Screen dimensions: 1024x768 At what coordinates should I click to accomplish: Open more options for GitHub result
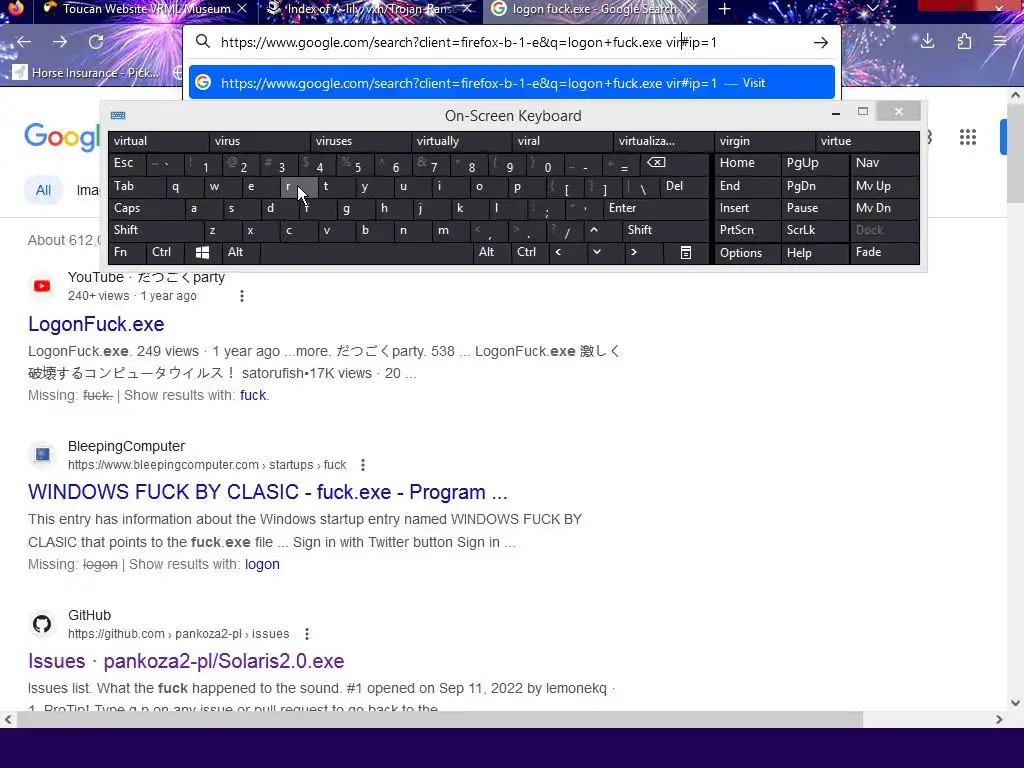(x=307, y=634)
